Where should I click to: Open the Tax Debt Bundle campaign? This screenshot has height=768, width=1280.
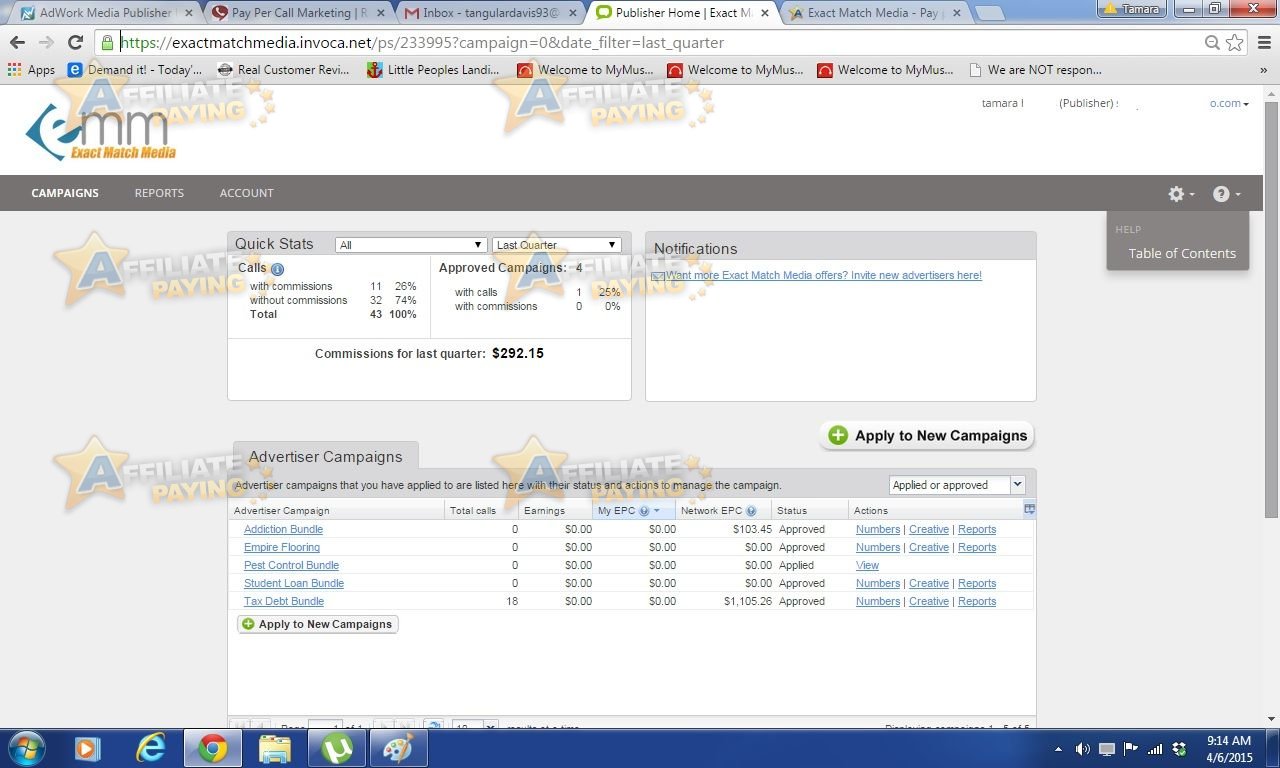coord(284,601)
